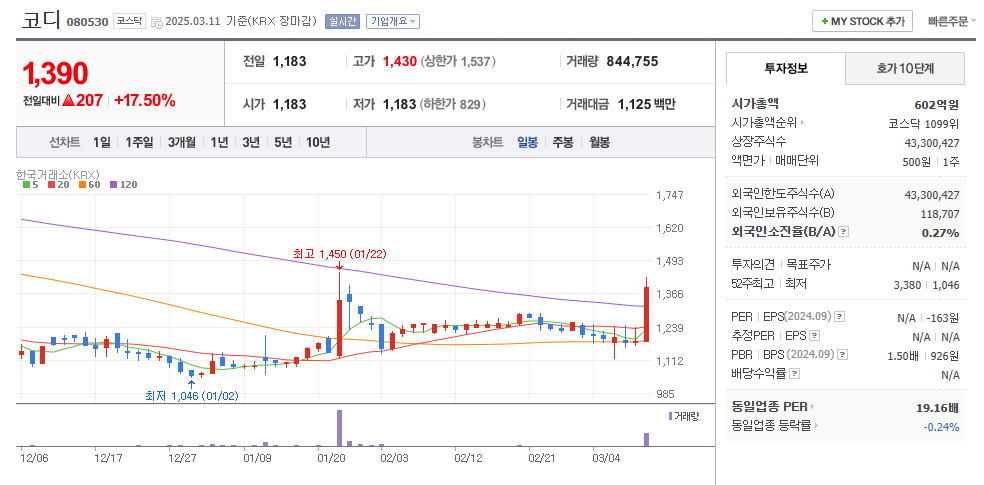Open the 기업개요 dropdown
Viewport: 984px width, 485px height.
[x=392, y=21]
